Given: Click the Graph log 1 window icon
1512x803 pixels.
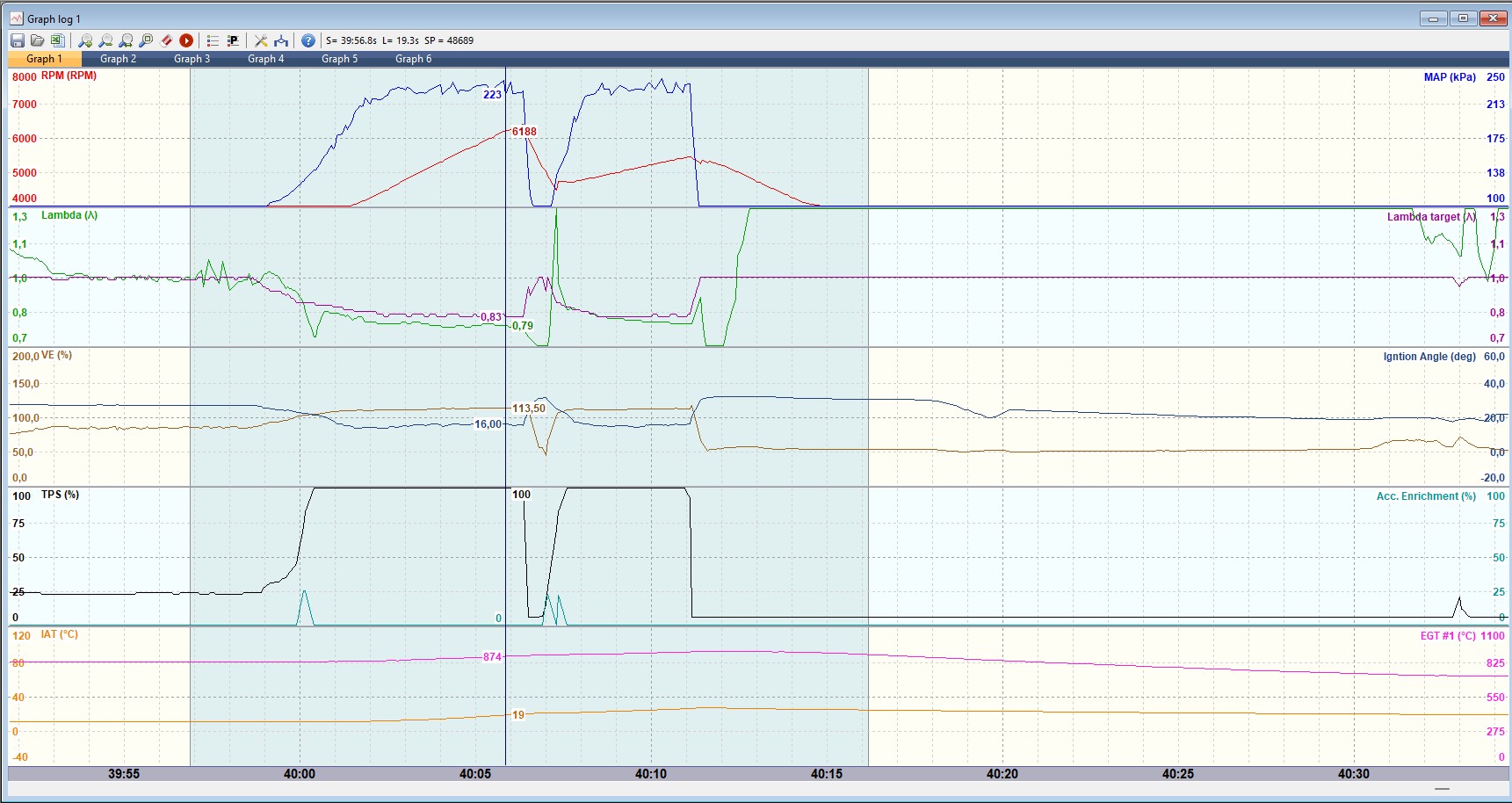Looking at the screenshot, I should [17, 18].
